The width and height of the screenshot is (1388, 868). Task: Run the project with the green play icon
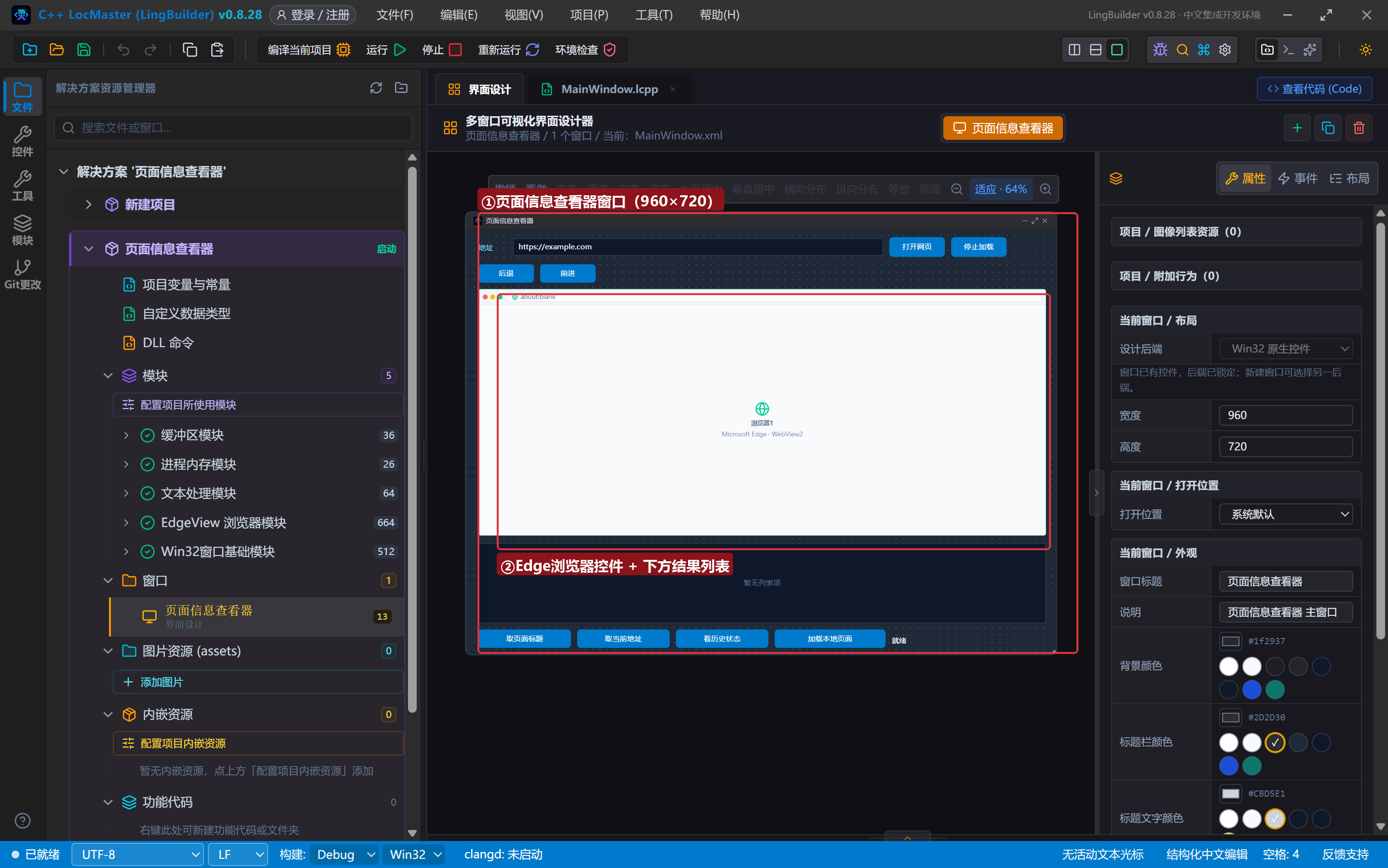400,50
